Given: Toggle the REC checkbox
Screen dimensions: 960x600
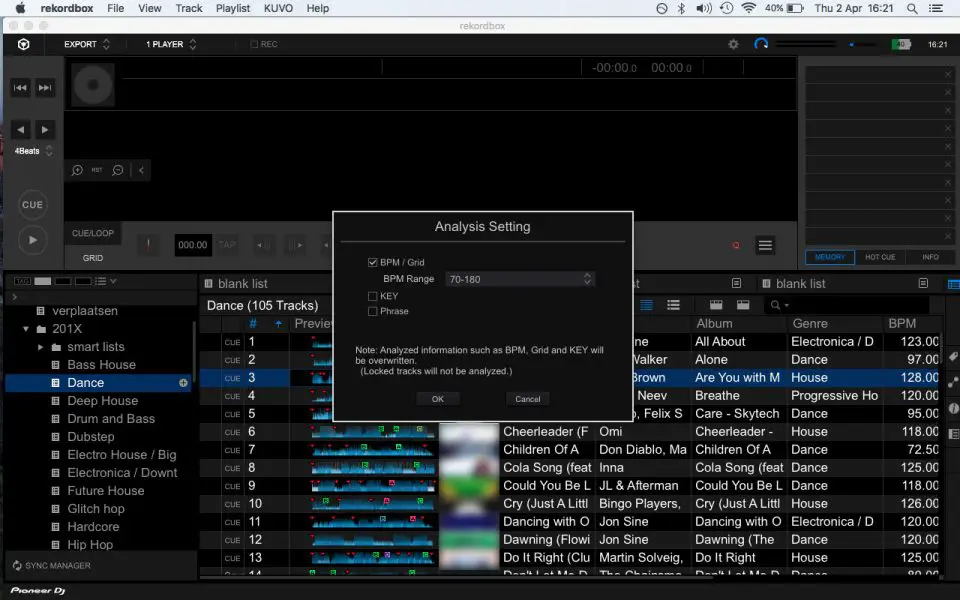Looking at the screenshot, I should (254, 44).
